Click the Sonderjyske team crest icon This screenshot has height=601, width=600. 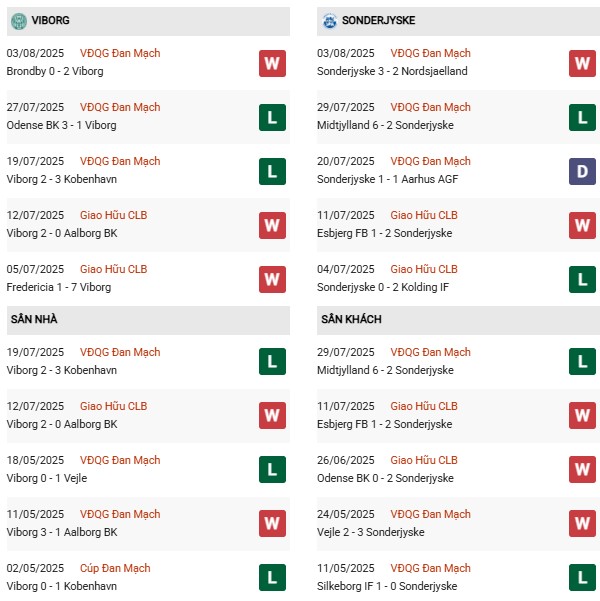tap(329, 20)
